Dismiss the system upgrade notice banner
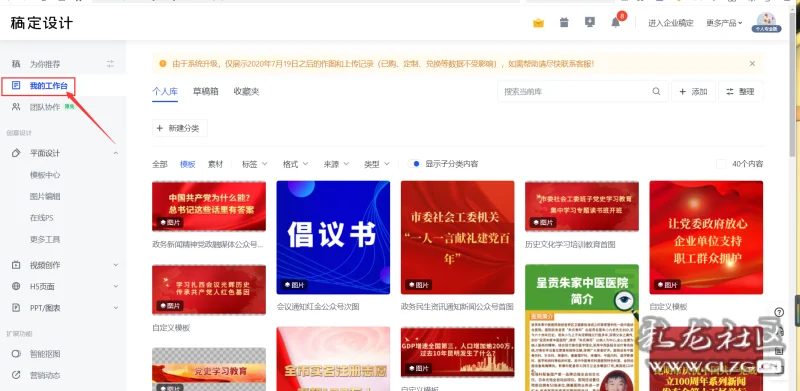 pyautogui.click(x=752, y=63)
